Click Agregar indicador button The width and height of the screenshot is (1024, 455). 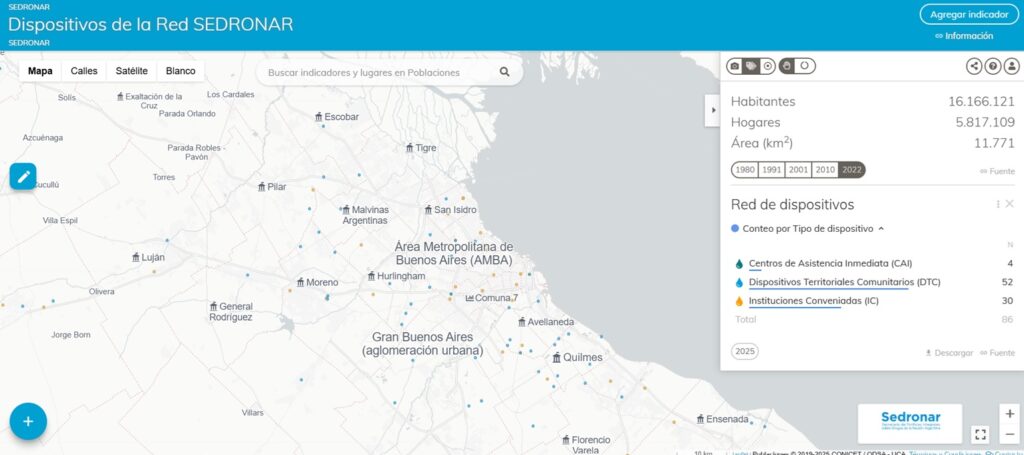click(x=969, y=14)
